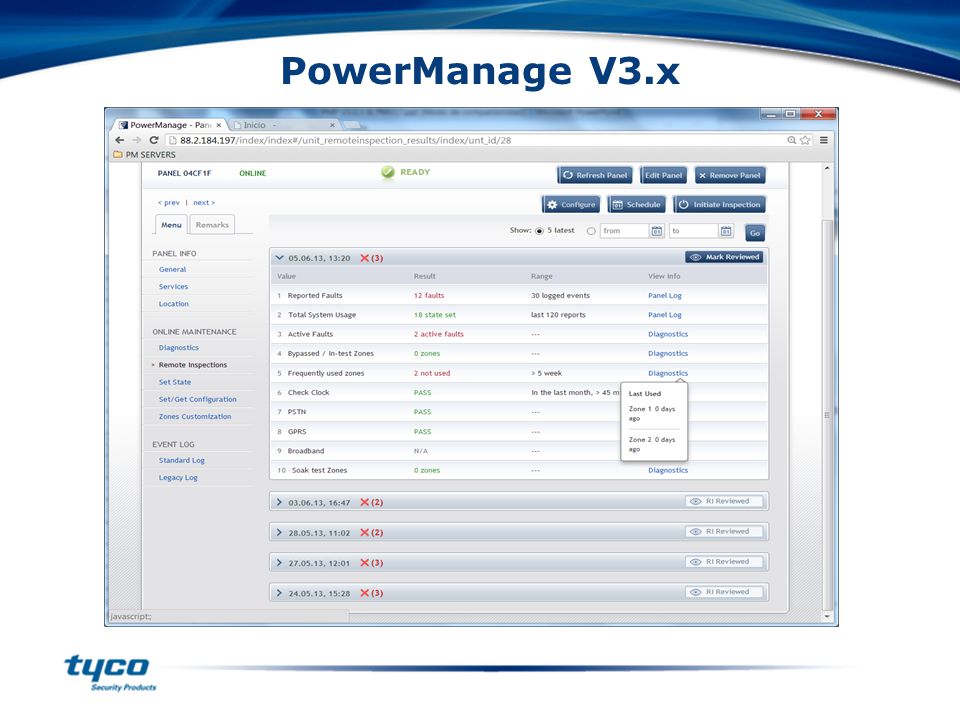Mark the 05.06.13 inspection as reviewed
960x720 pixels.
pyautogui.click(x=724, y=257)
